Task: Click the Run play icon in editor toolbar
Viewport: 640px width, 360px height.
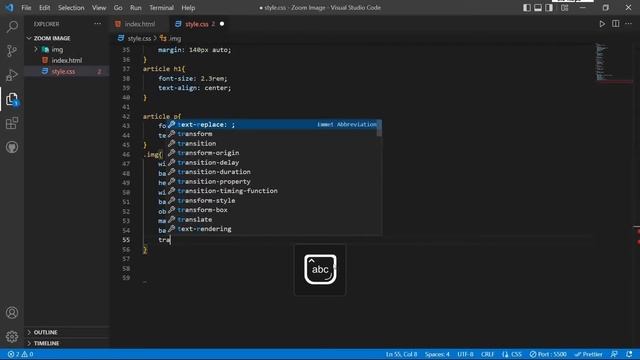Action: click(602, 24)
